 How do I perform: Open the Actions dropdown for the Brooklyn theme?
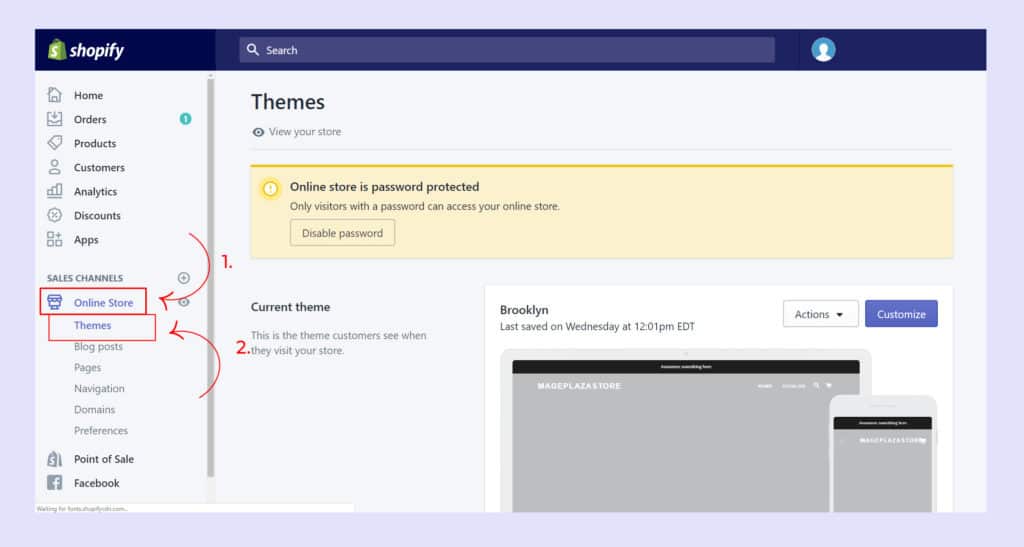(820, 314)
